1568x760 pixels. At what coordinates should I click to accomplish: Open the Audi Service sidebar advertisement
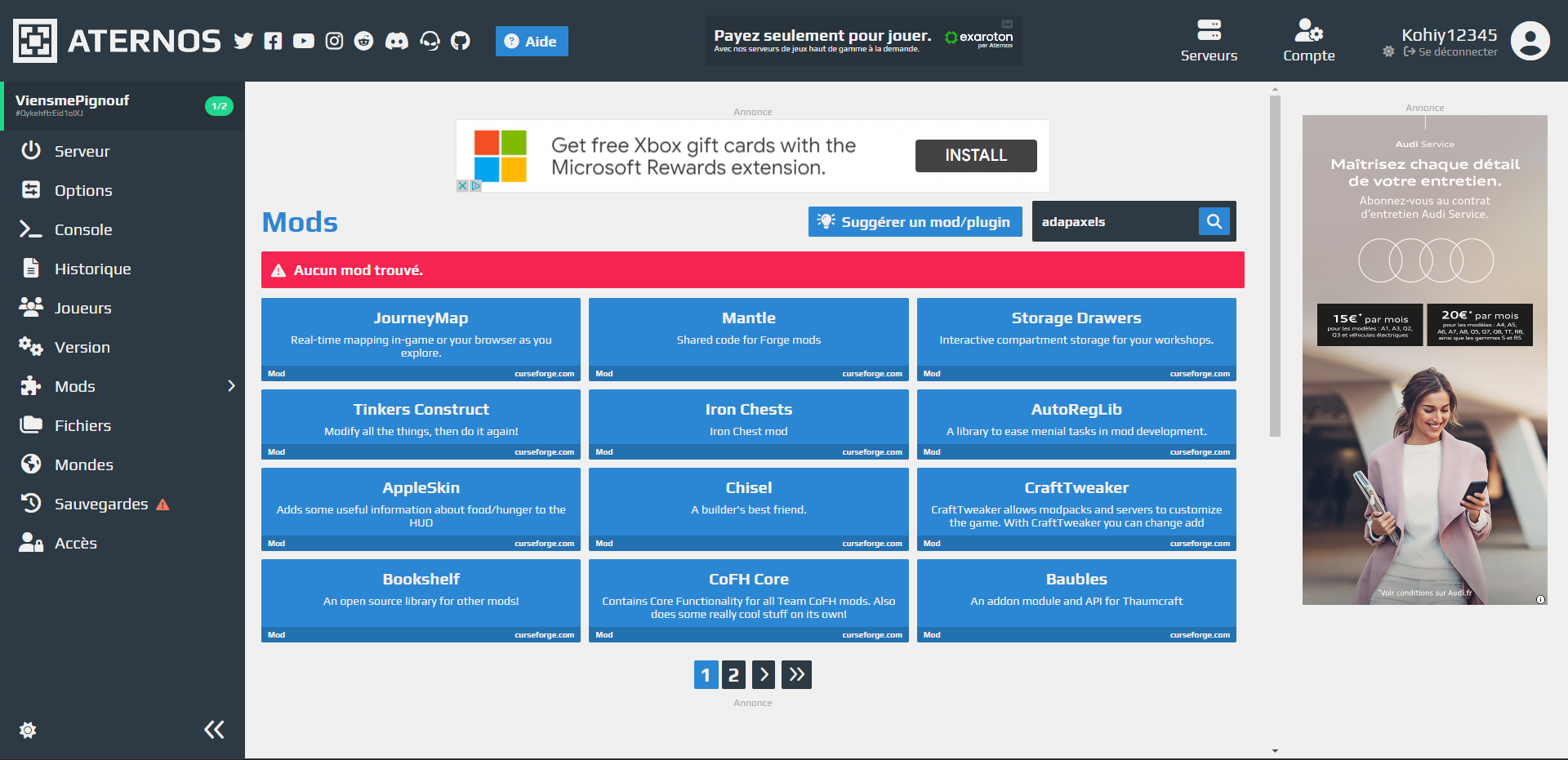(x=1425, y=360)
